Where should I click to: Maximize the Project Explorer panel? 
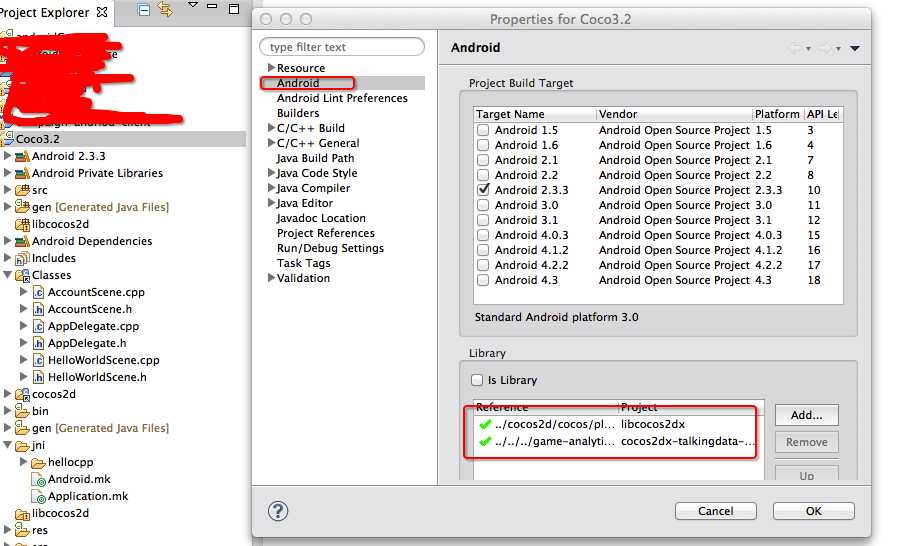[234, 9]
